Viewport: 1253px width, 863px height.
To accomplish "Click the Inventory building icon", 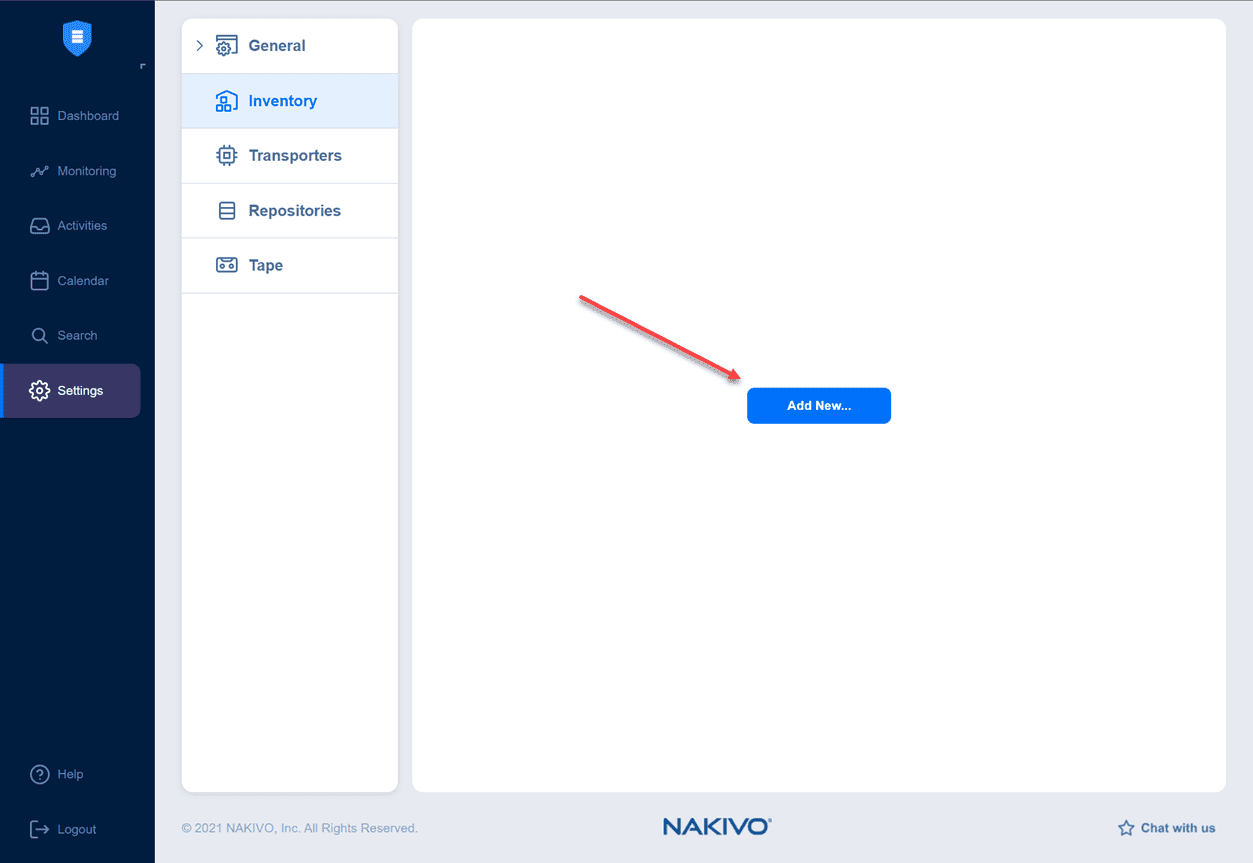I will (x=227, y=101).
